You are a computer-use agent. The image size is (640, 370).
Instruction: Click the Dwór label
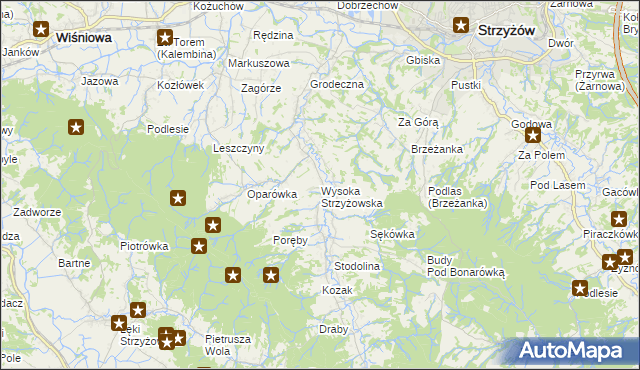(x=561, y=43)
